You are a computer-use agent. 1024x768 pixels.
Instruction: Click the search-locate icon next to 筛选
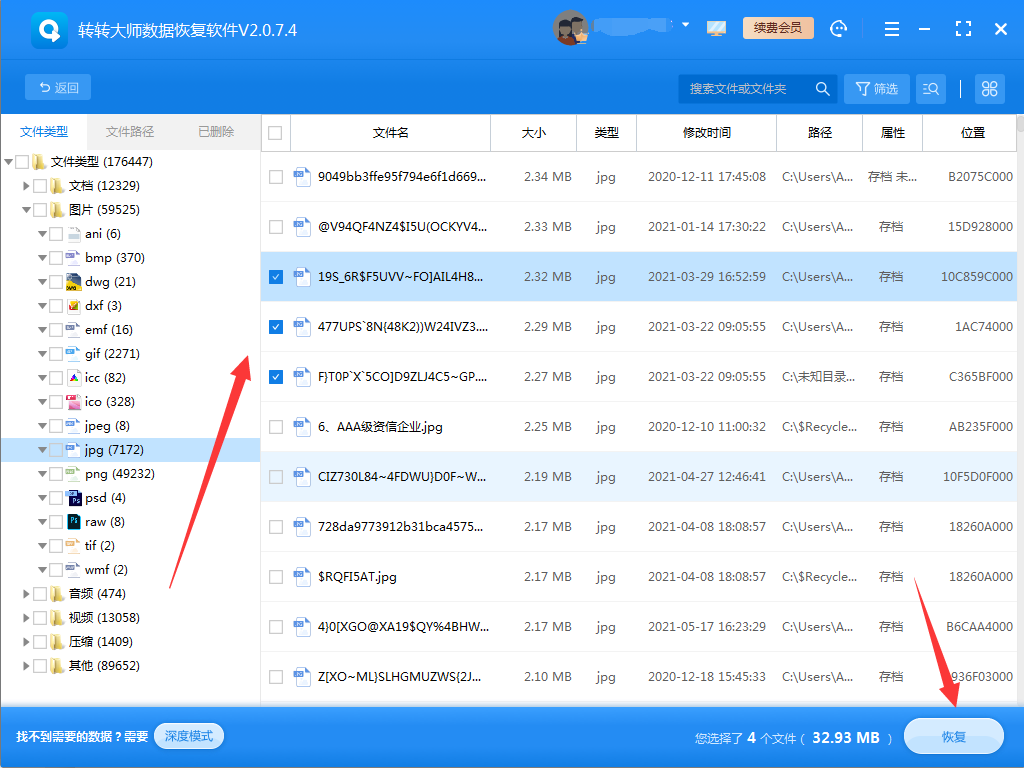pyautogui.click(x=930, y=88)
